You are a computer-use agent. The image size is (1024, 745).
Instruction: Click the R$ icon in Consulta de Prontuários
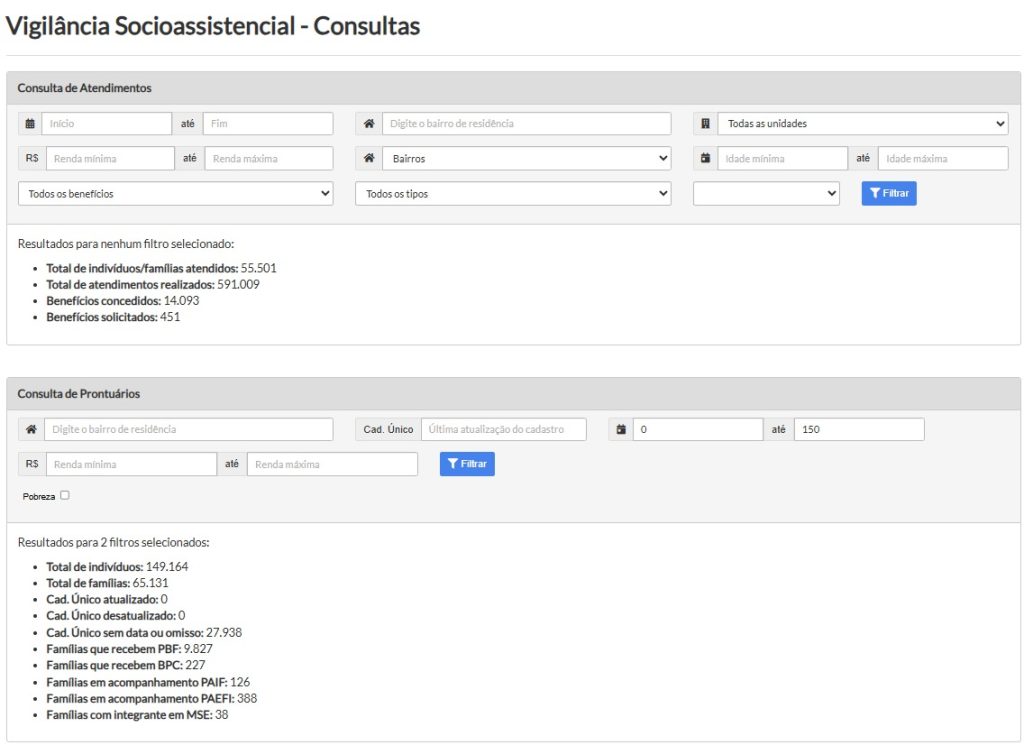coord(32,464)
